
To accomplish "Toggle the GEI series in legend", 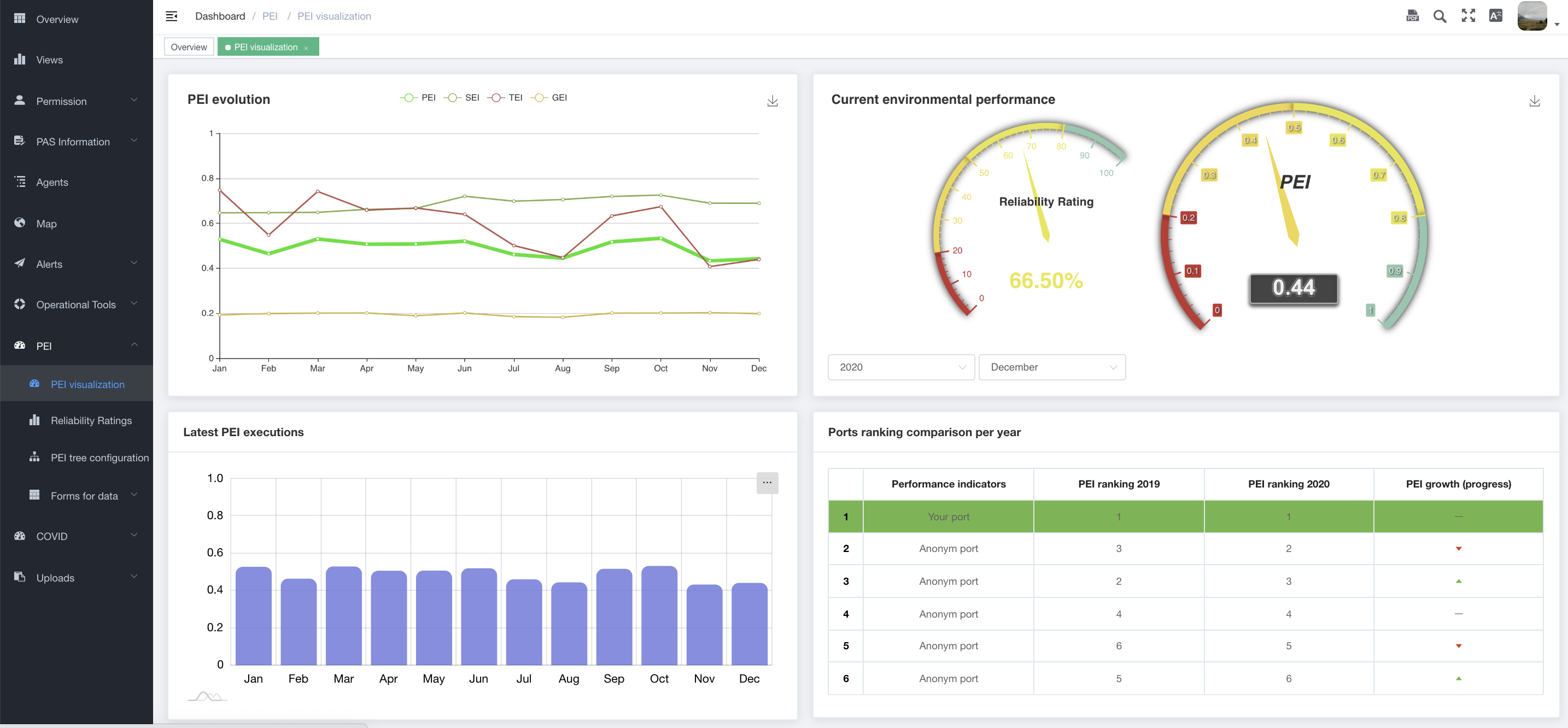I will [x=548, y=97].
